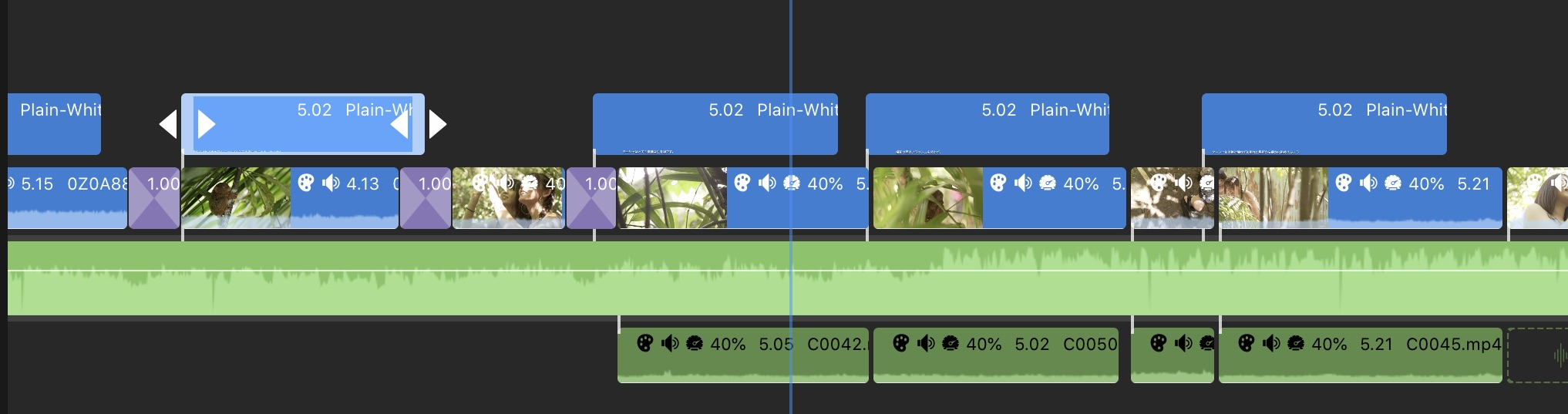Click speaker icon on the 4.13 tarsier clip

tap(331, 183)
